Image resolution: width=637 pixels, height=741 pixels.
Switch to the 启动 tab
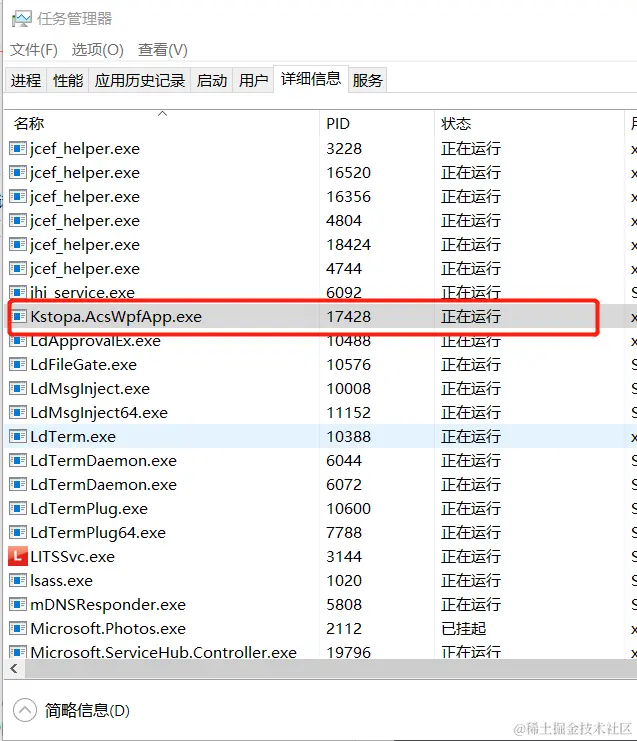(x=212, y=80)
